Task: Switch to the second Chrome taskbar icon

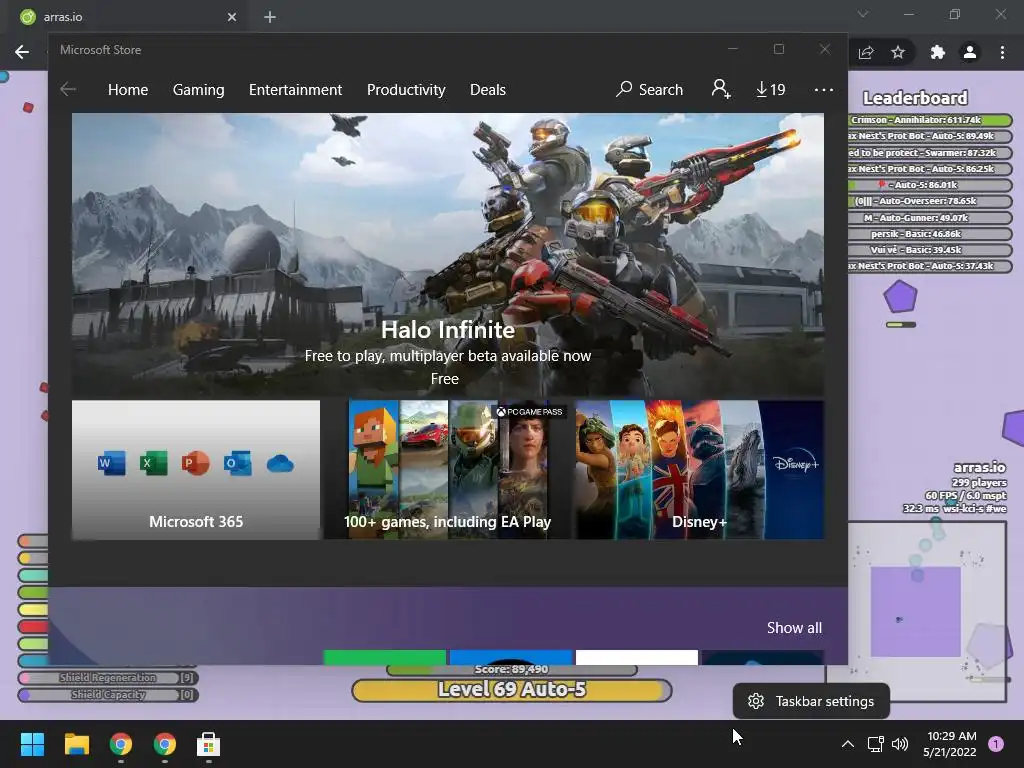Action: pos(165,744)
